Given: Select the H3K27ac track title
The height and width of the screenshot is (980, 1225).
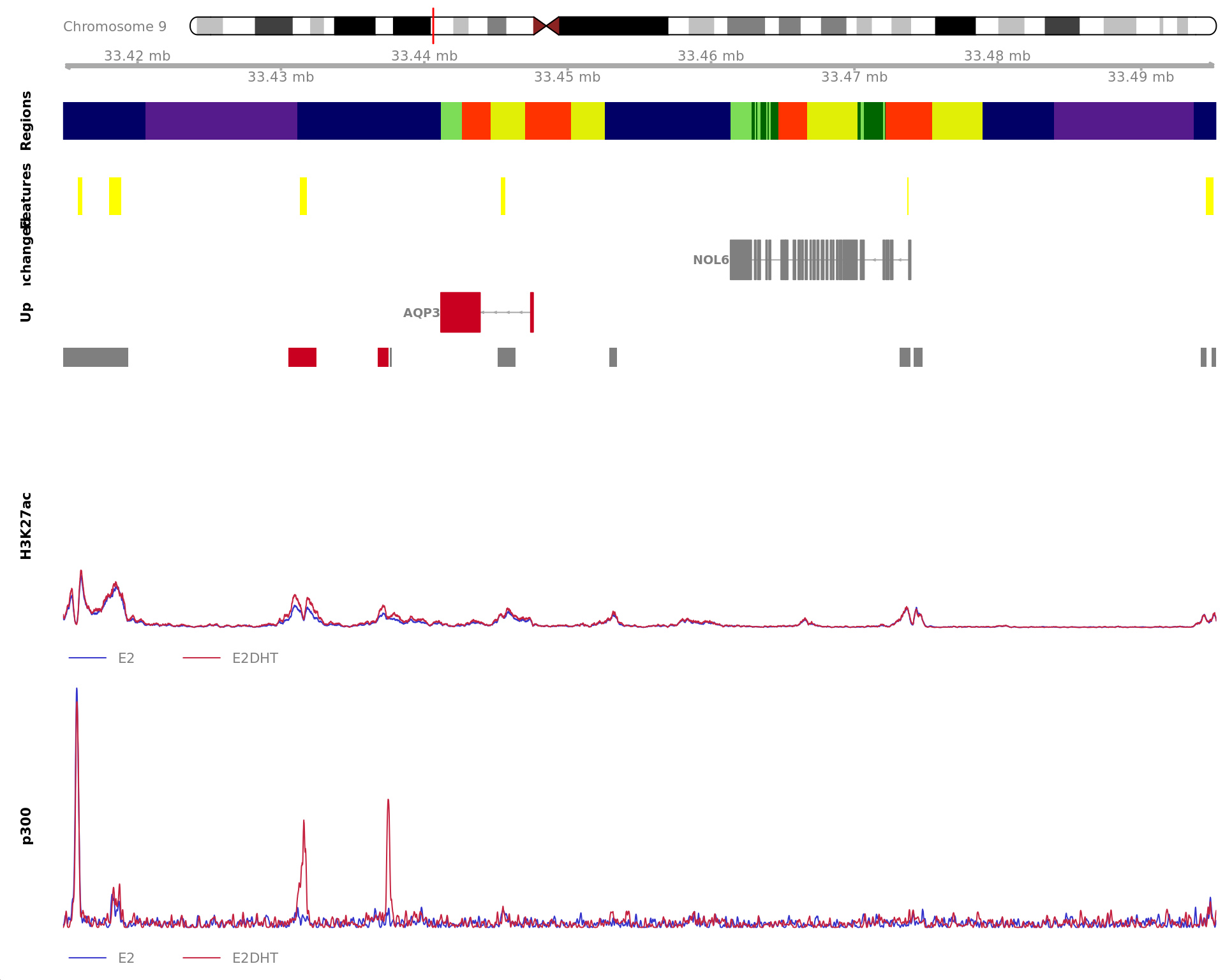Looking at the screenshot, I should (26, 526).
